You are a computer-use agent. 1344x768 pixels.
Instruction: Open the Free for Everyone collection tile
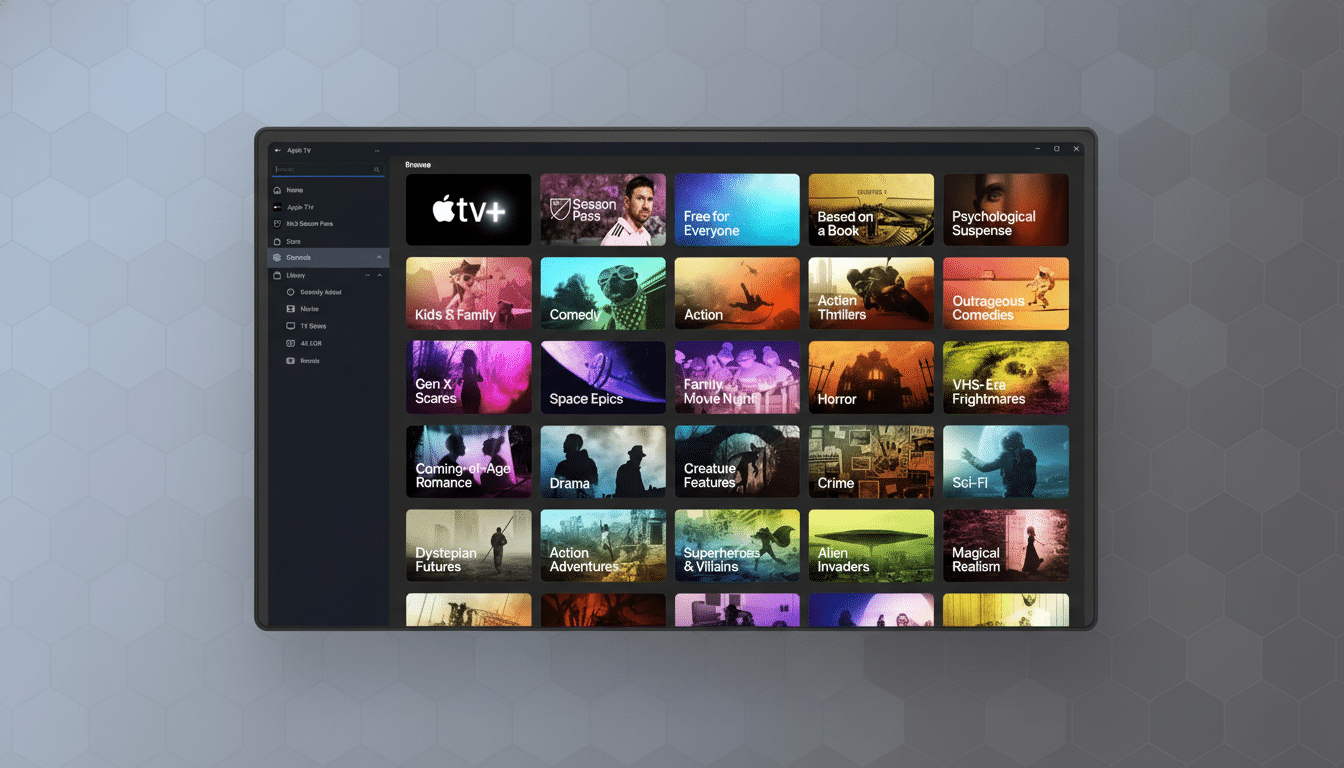737,209
